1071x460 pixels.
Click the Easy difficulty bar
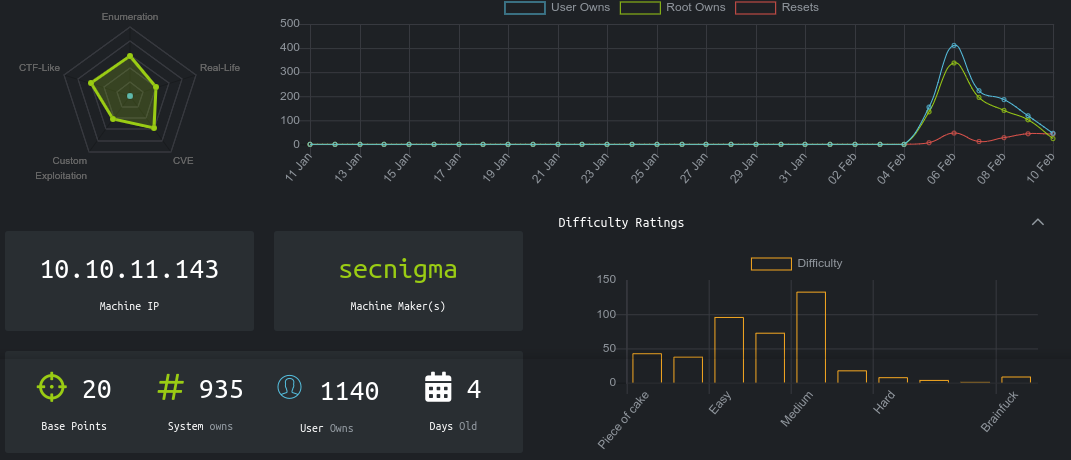(728, 350)
